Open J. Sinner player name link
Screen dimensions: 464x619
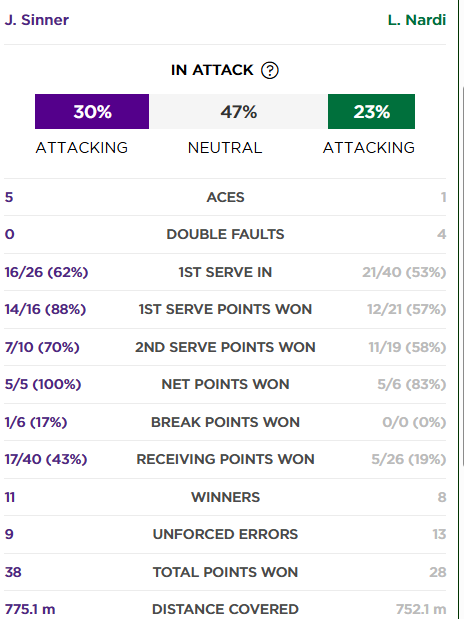37,20
